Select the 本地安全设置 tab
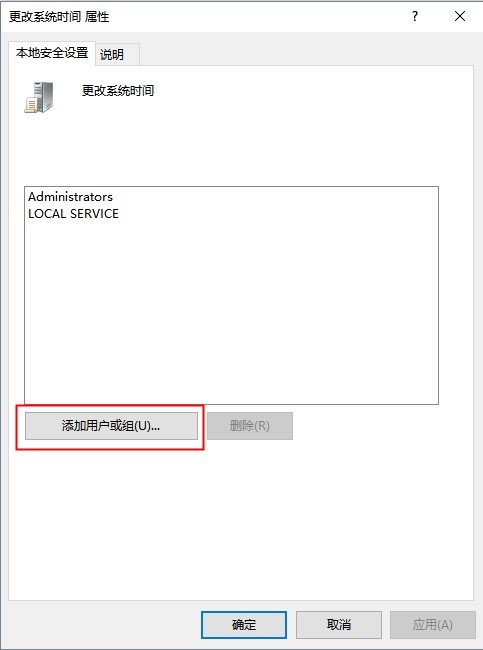Image resolution: width=483 pixels, height=650 pixels. (52, 53)
